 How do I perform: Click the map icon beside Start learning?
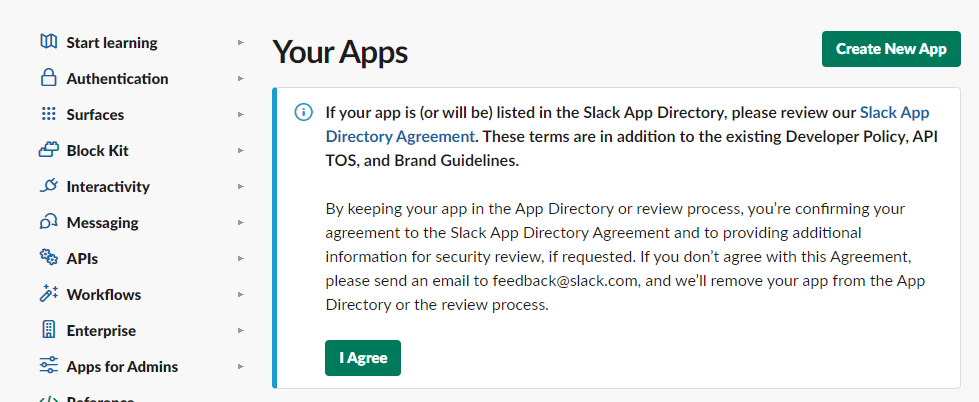point(48,42)
